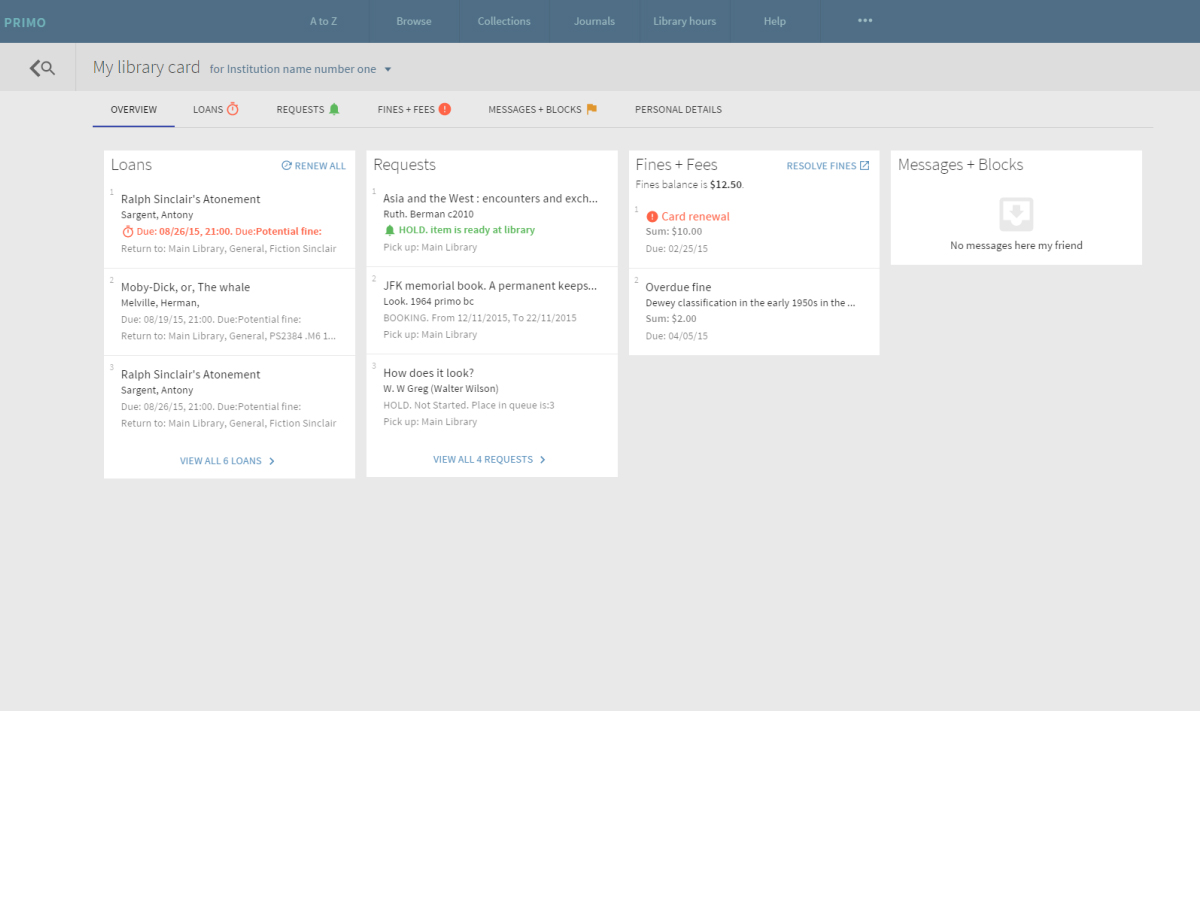Click the green bell icon on the HOLD request
The image size is (1200, 900).
390,230
